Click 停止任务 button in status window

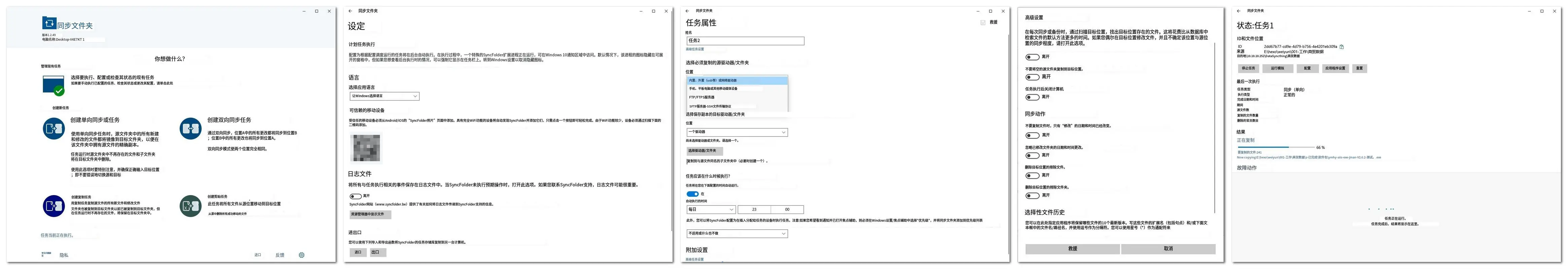point(1248,68)
